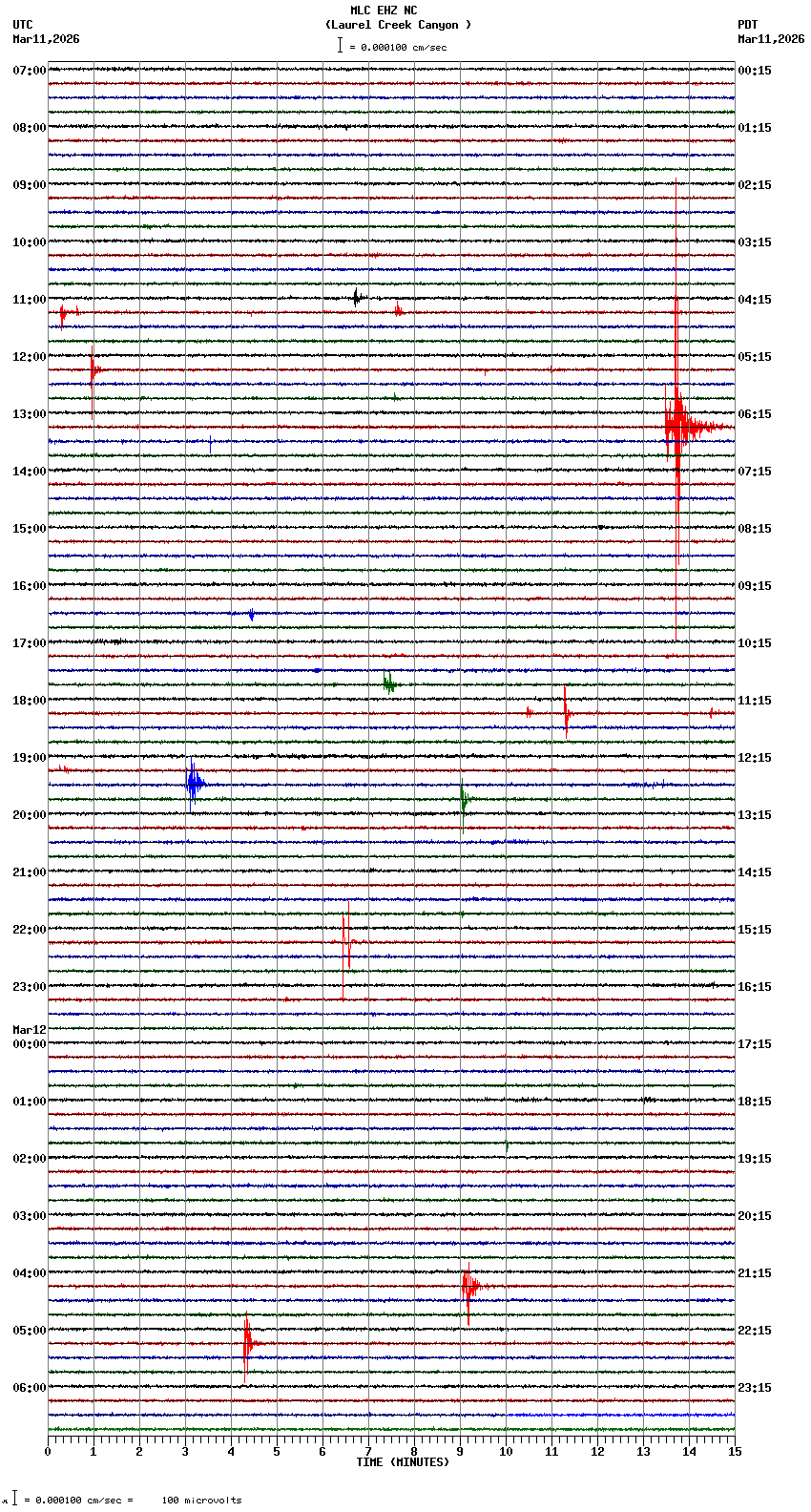Click the 0 tick label on time axis
The height and width of the screenshot is (1512, 811).
tap(48, 1452)
